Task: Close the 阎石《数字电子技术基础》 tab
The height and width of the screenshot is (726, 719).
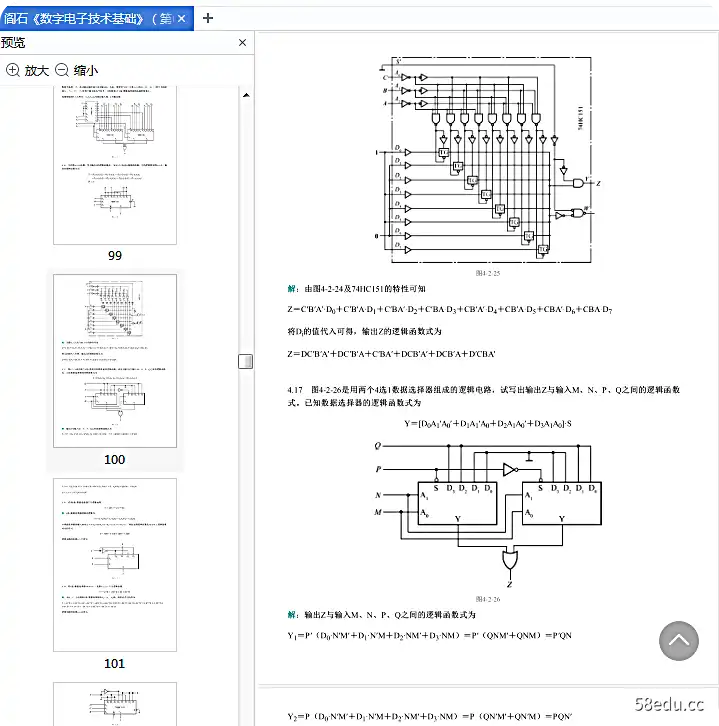Action: [x=181, y=19]
